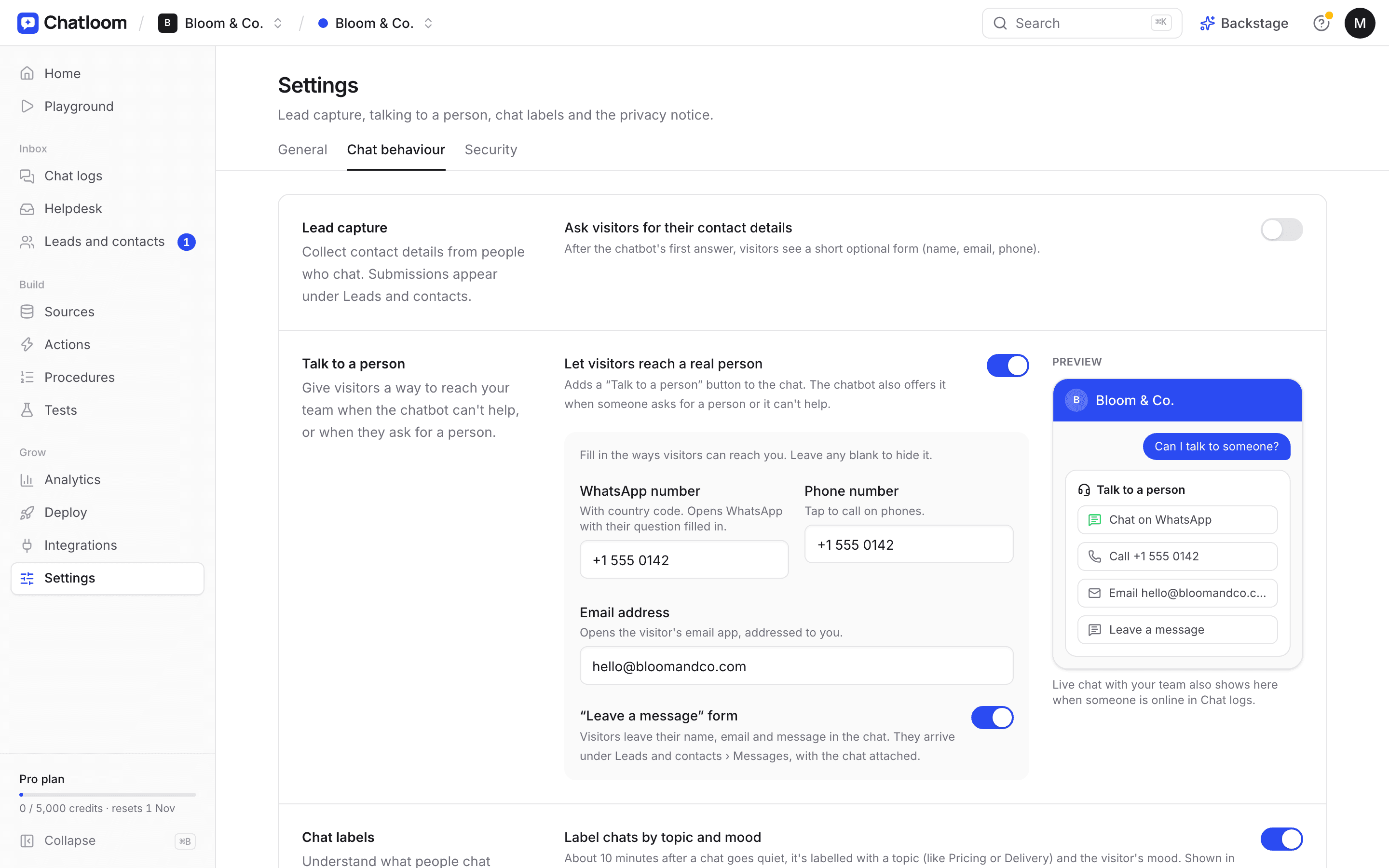Click the Email address input

pos(796,666)
